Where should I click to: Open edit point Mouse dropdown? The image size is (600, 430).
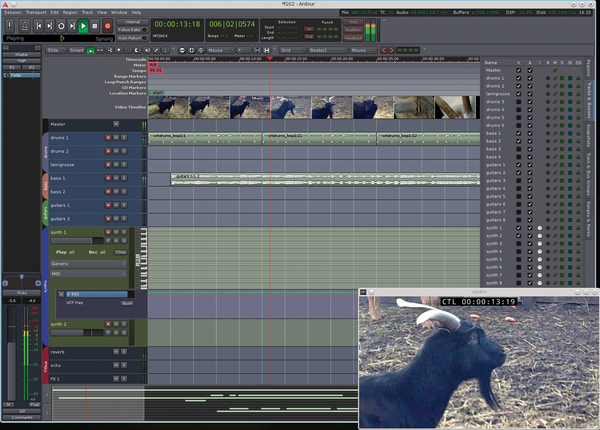click(x=363, y=50)
